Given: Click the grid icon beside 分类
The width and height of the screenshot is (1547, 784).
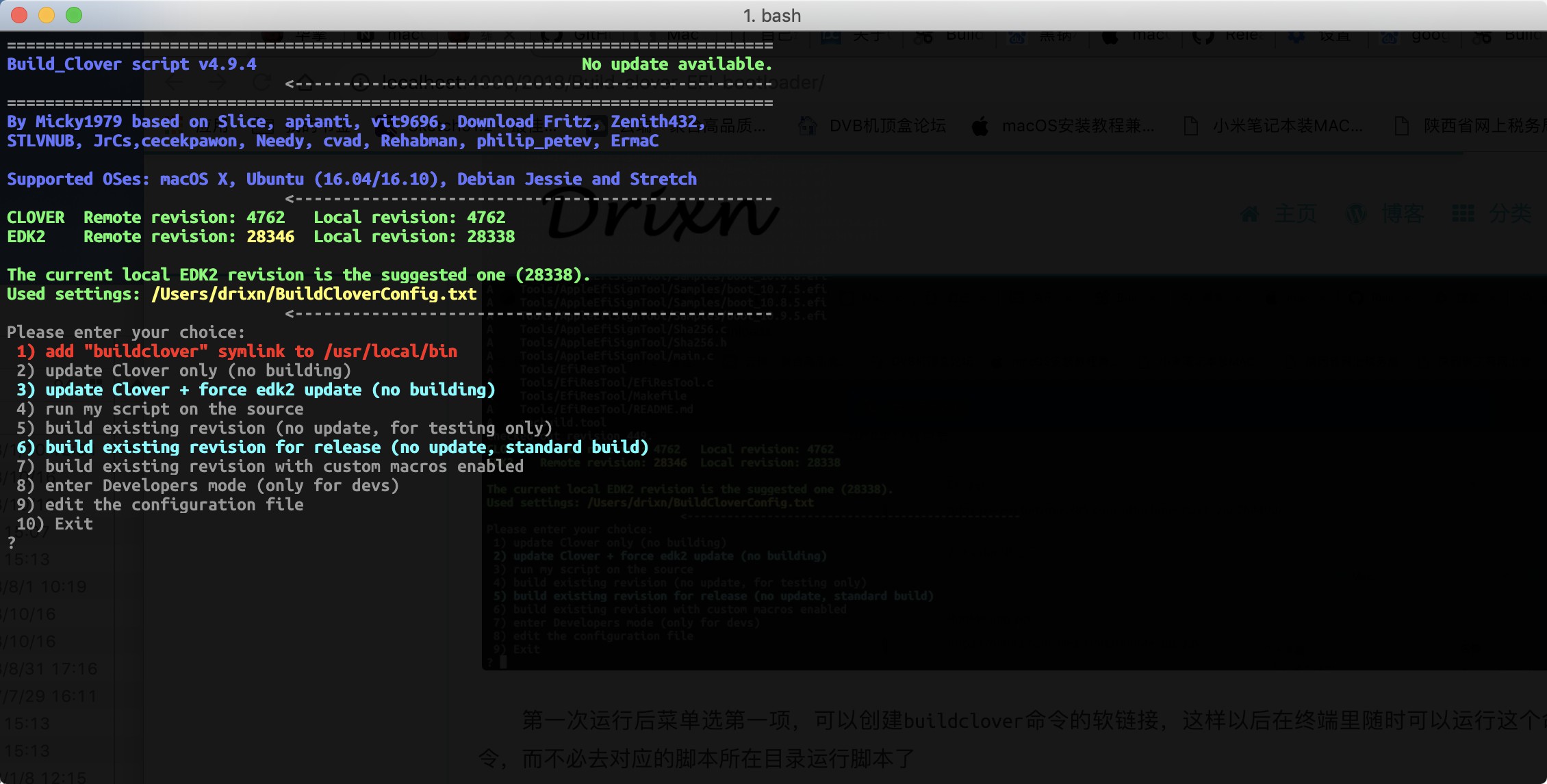Looking at the screenshot, I should coord(1463,214).
